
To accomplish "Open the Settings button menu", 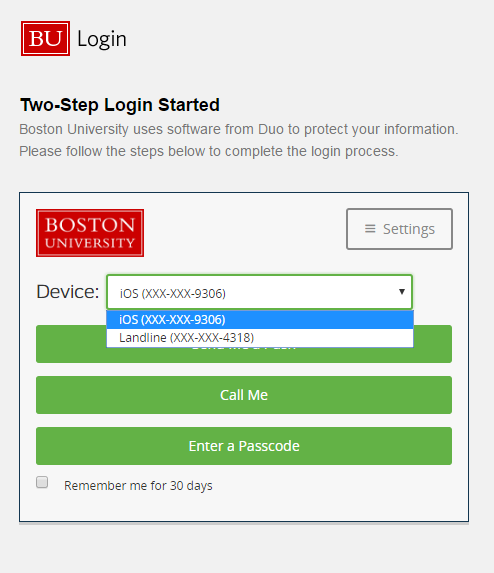I will pos(399,229).
